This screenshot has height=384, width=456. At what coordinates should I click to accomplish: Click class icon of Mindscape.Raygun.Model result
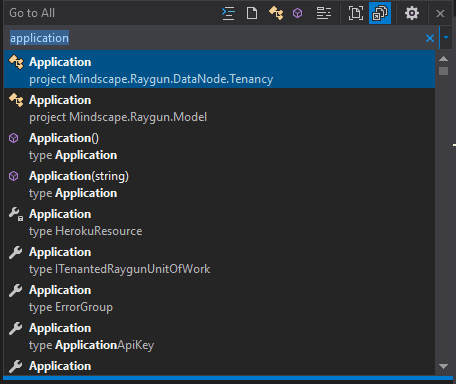point(16,100)
